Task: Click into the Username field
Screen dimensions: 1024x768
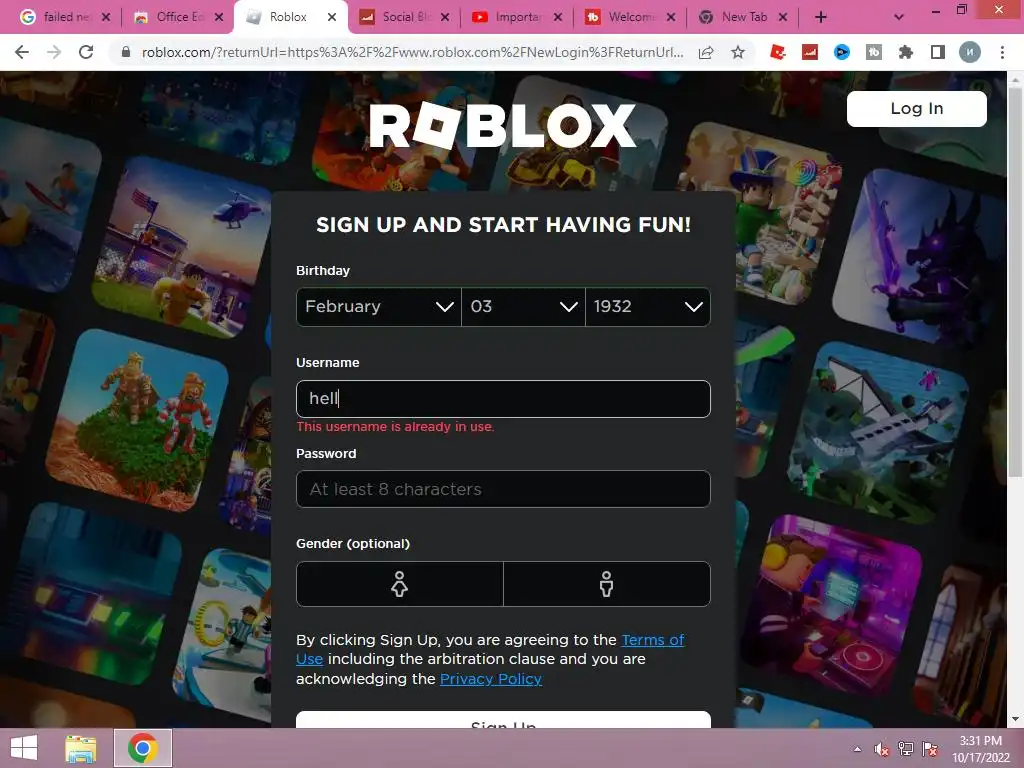Action: click(x=503, y=398)
